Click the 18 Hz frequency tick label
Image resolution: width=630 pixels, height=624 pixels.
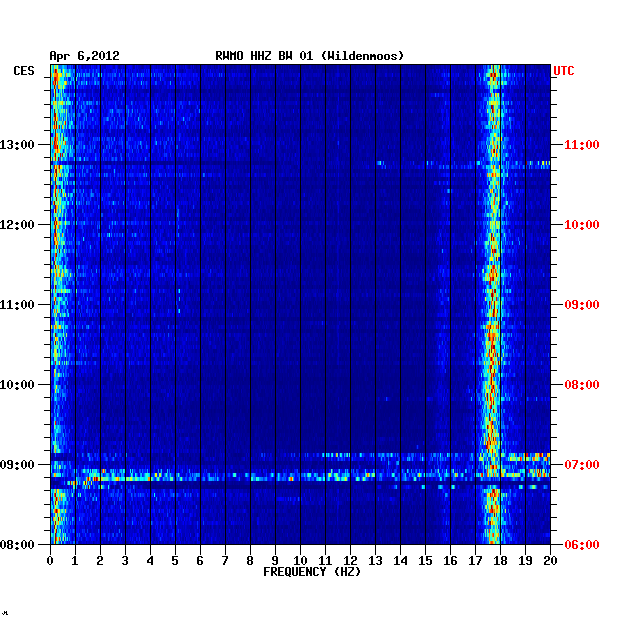pos(500,561)
